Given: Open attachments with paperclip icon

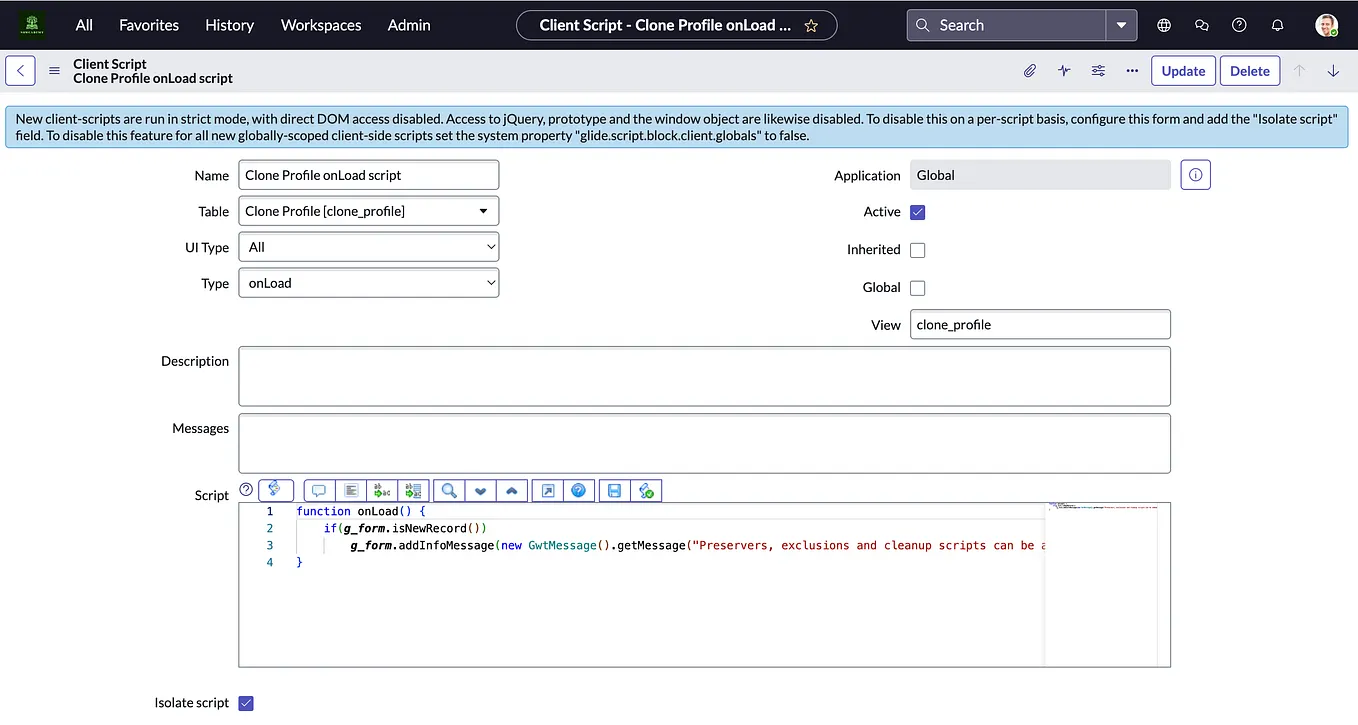Looking at the screenshot, I should (x=1028, y=70).
